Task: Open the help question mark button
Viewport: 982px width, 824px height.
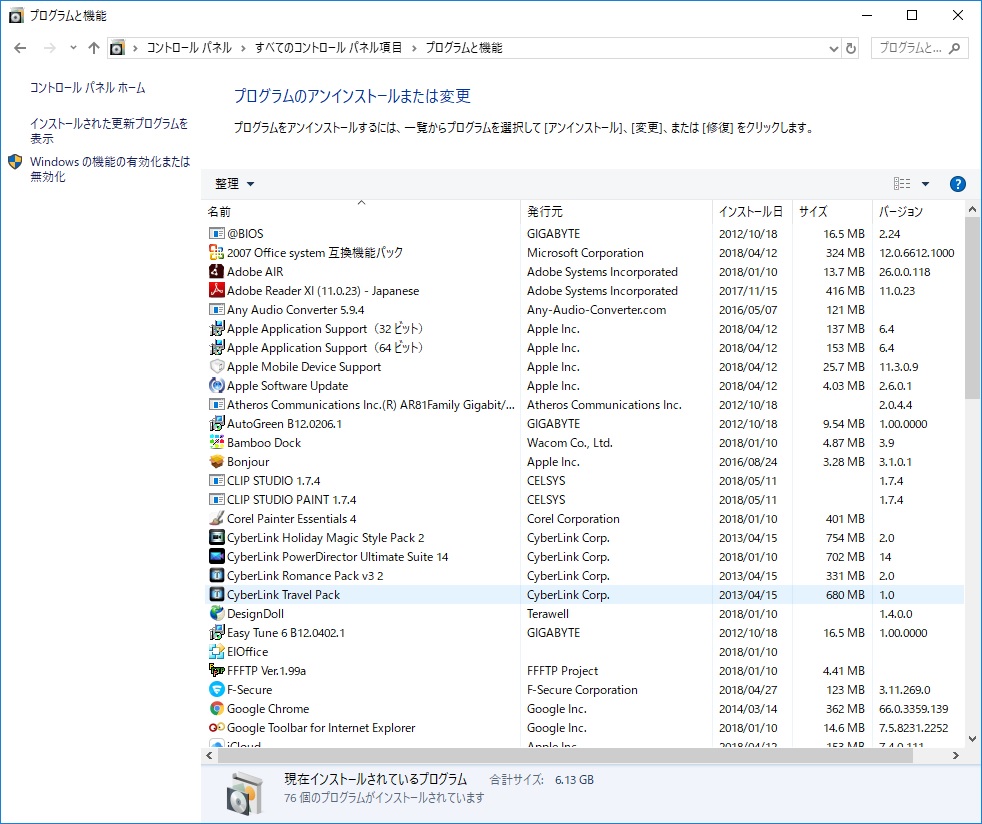Action: (x=957, y=183)
